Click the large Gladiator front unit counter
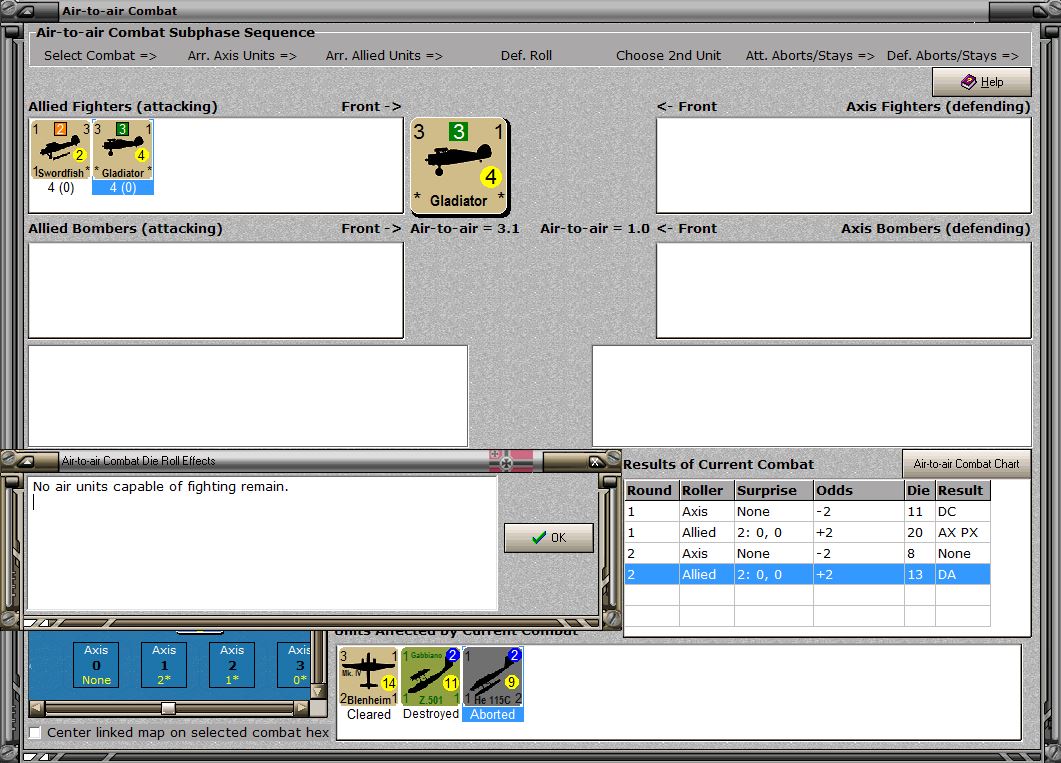Viewport: 1061px width, 763px height. tap(459, 166)
